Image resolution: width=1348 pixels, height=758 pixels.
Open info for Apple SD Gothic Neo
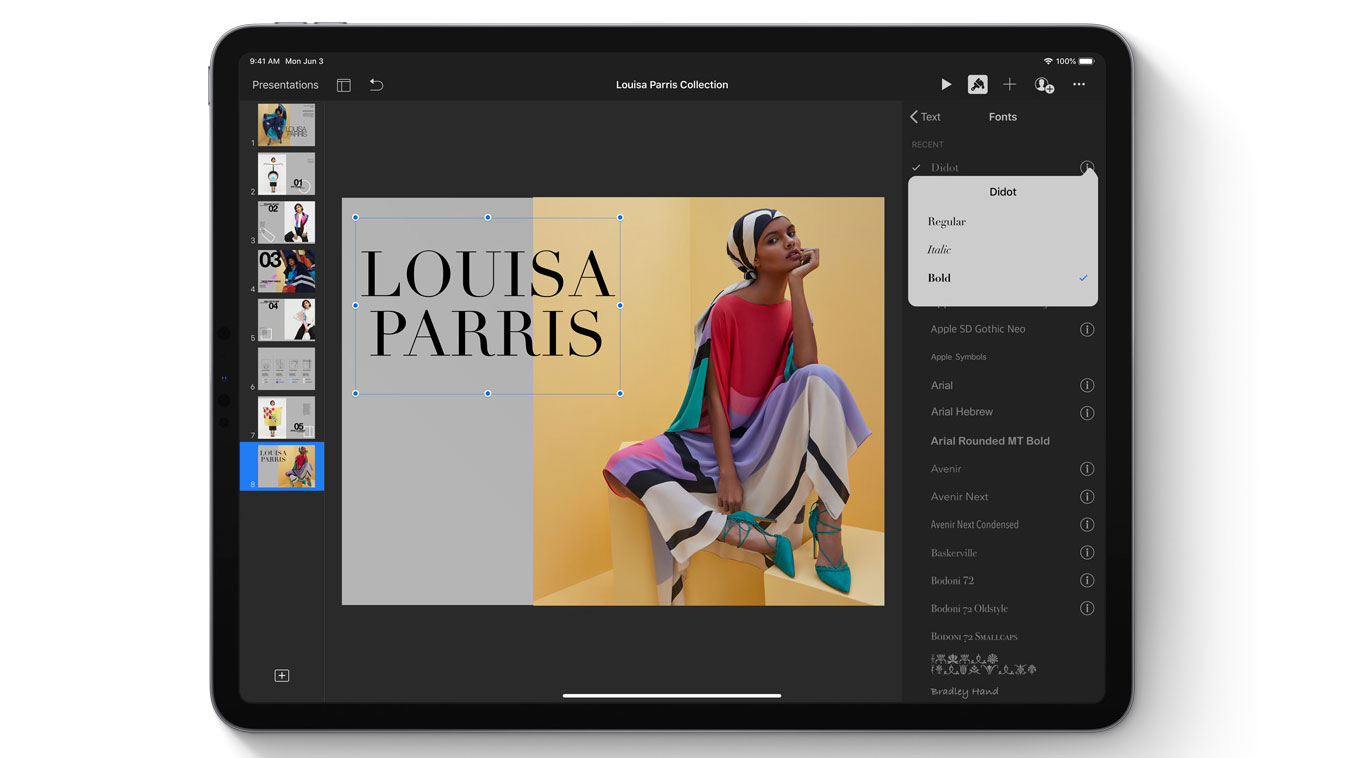click(1087, 329)
